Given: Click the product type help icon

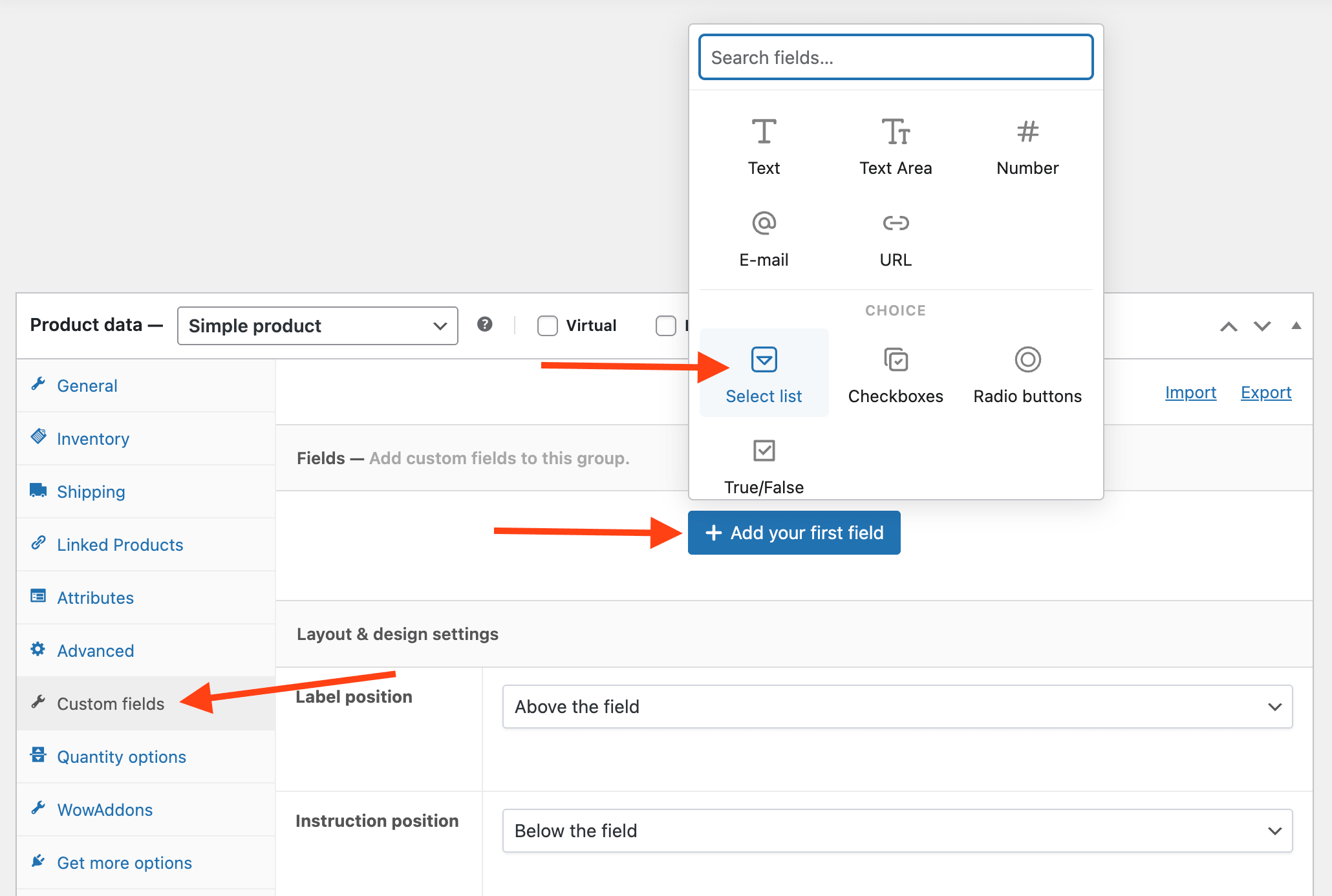Looking at the screenshot, I should tap(485, 325).
